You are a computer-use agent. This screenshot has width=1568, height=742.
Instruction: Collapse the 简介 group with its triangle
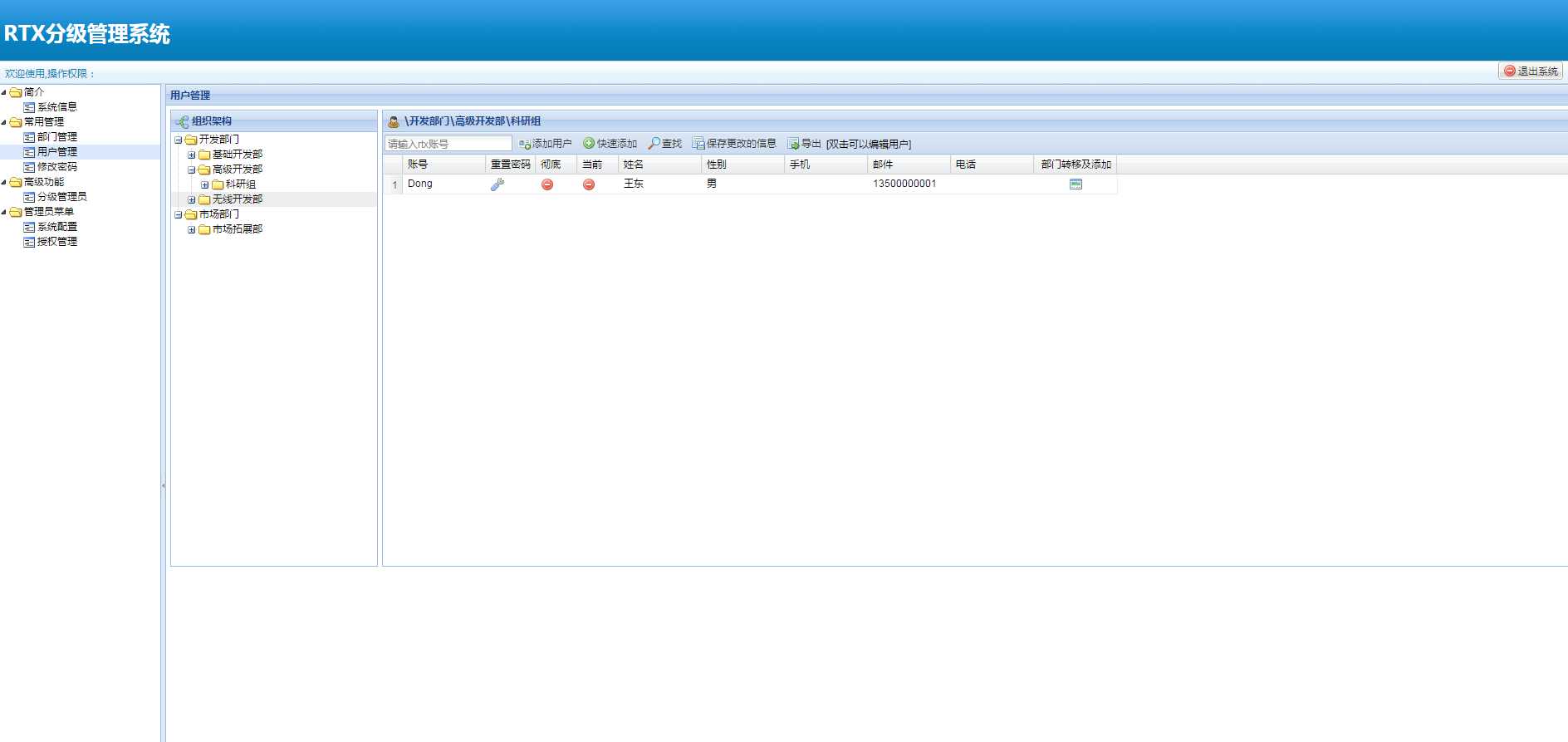(x=4, y=92)
